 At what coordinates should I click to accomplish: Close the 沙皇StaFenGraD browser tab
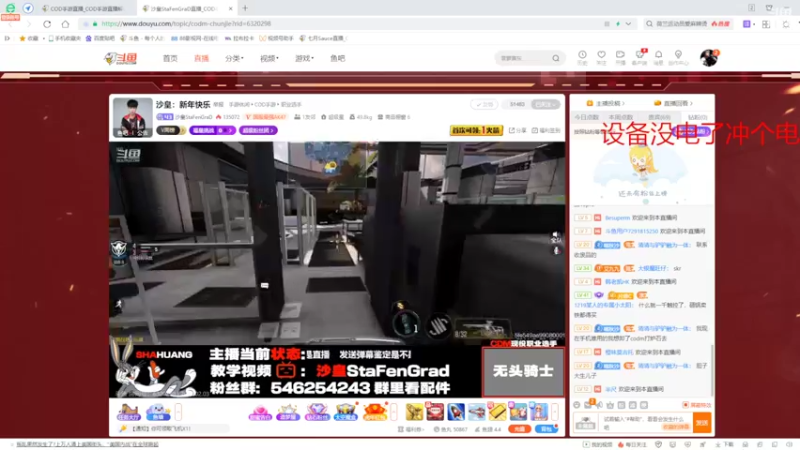tap(231, 8)
